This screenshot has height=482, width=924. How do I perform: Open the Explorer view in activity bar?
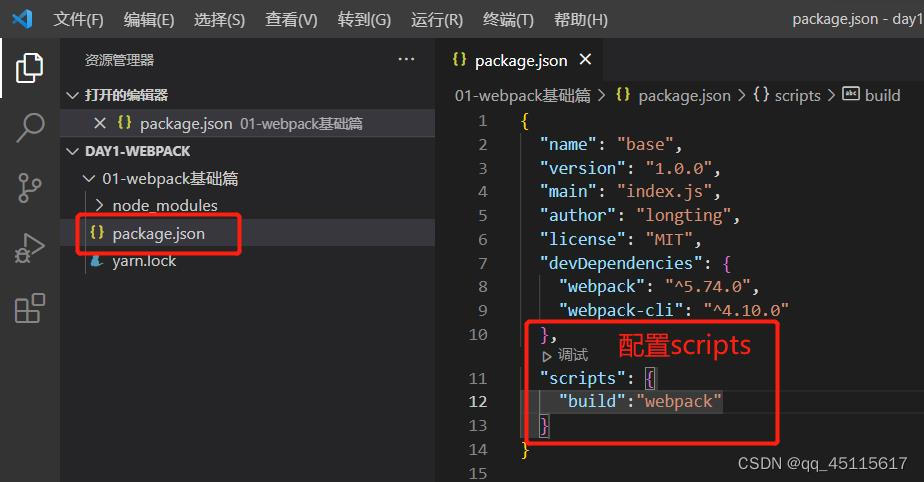click(29, 68)
